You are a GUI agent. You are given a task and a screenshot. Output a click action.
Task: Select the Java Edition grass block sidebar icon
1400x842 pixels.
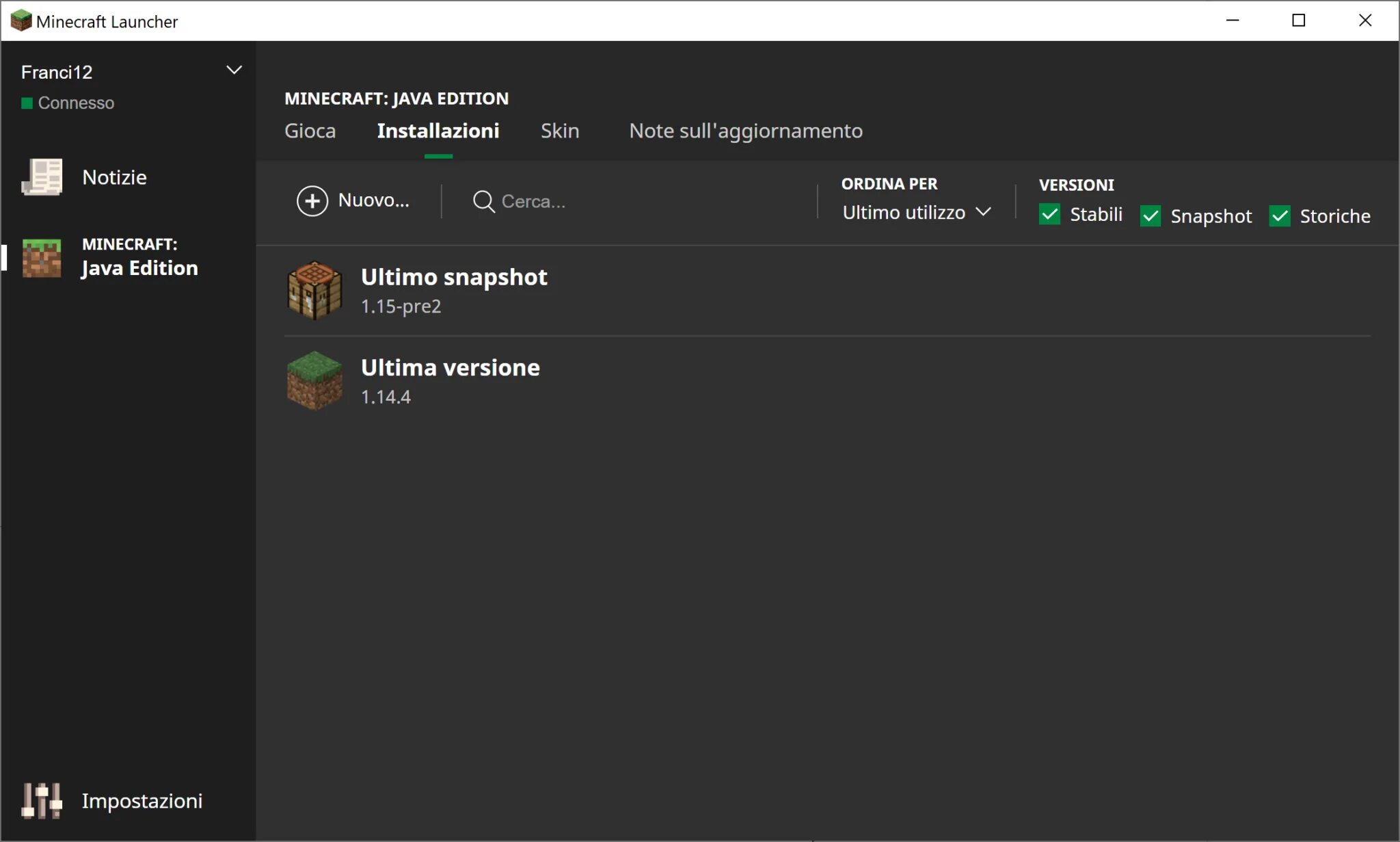pyautogui.click(x=42, y=258)
